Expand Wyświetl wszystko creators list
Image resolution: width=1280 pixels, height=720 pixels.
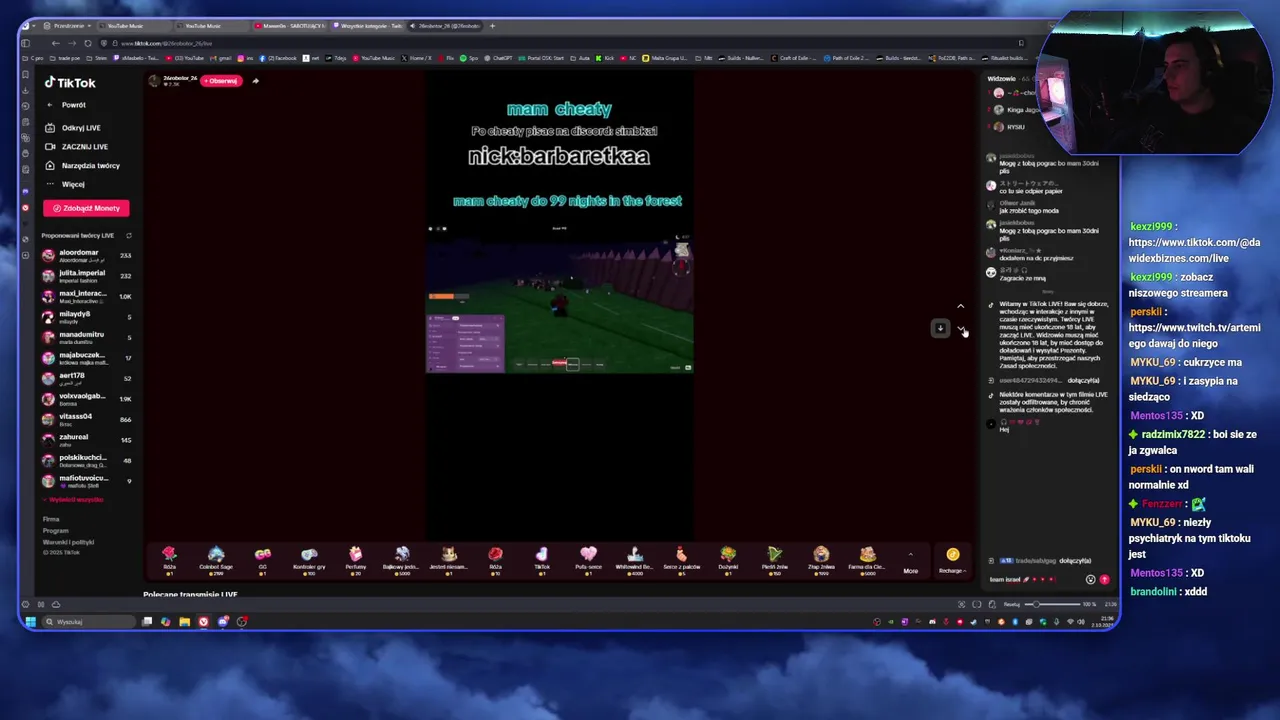pos(73,500)
